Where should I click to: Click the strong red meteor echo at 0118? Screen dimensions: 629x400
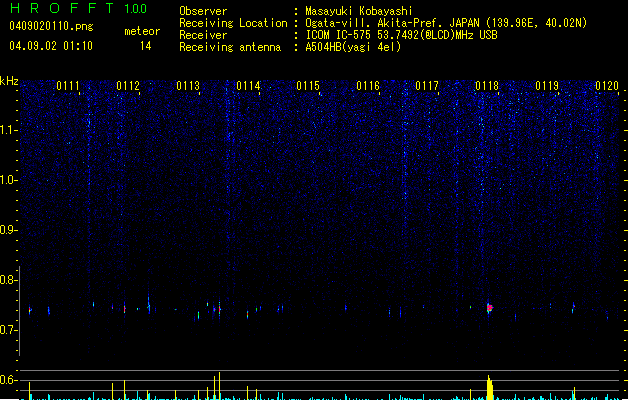[489, 308]
